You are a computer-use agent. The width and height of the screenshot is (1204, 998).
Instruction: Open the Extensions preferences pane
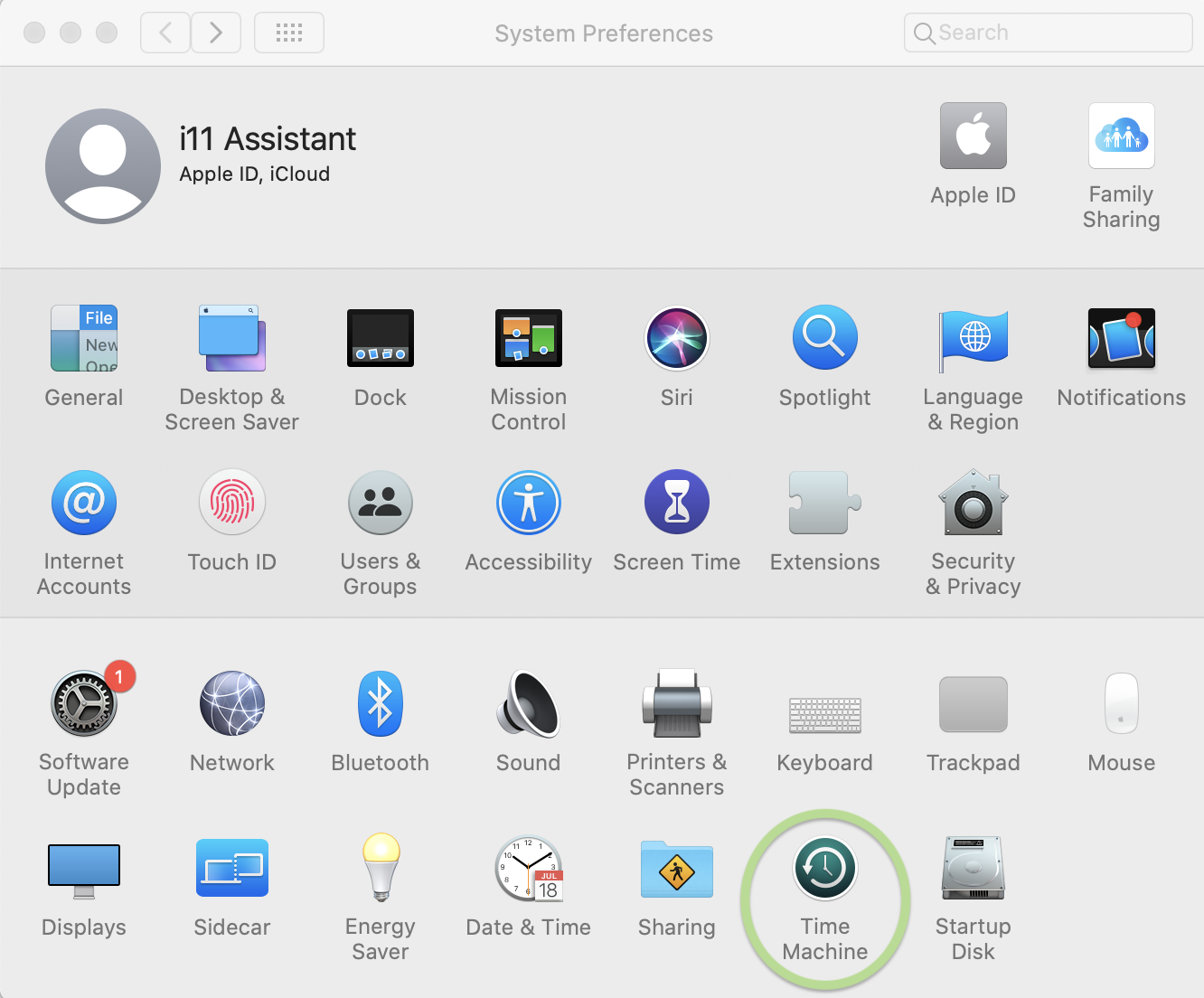coord(825,503)
